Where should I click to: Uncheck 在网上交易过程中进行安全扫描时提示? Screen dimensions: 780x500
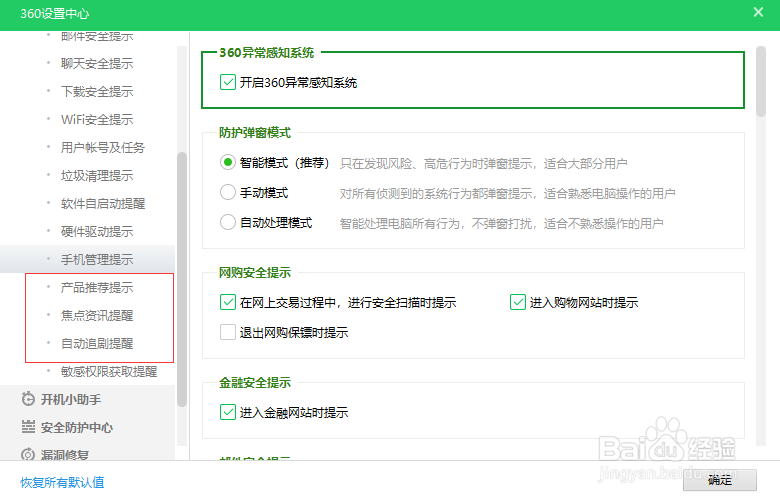228,302
